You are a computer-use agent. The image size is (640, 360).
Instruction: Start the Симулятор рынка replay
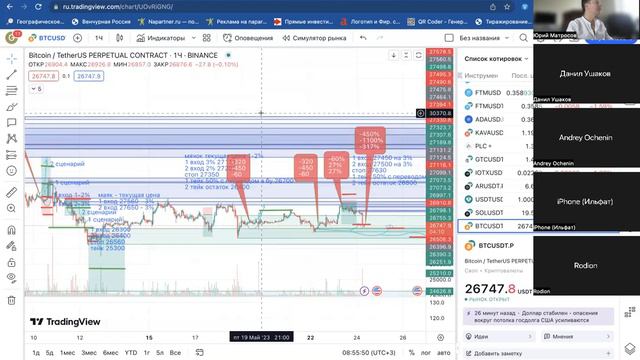314,38
